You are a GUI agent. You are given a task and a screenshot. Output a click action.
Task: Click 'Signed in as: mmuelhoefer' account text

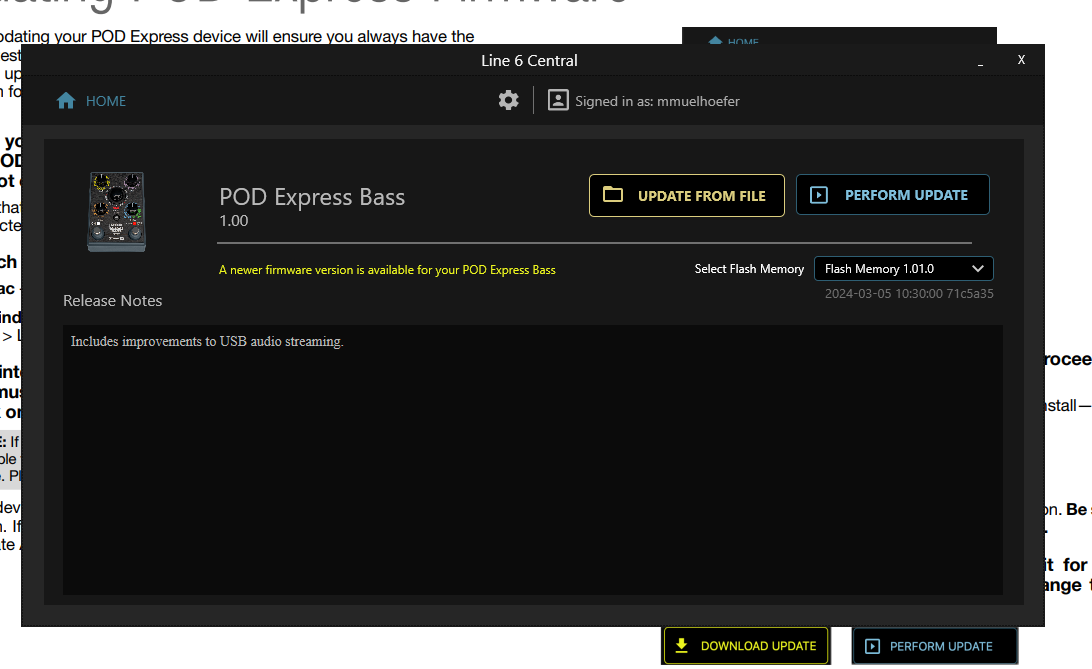tap(657, 101)
